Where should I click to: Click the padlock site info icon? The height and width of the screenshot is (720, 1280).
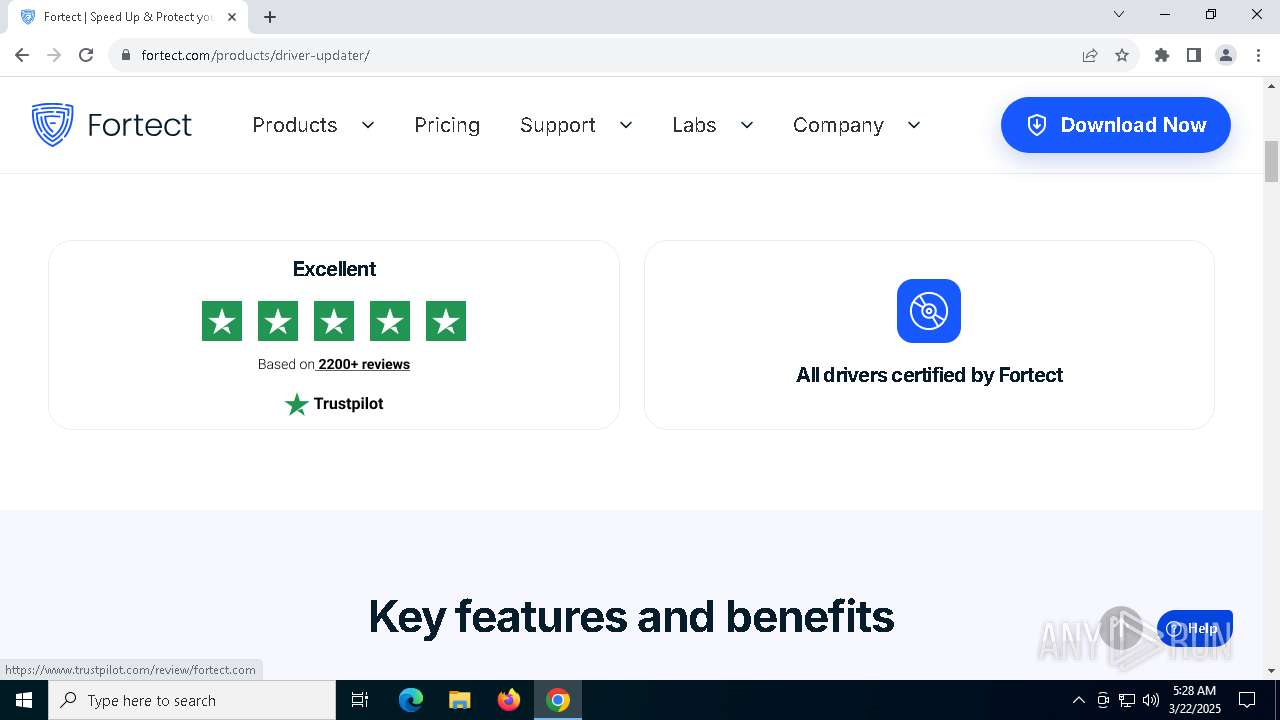pyautogui.click(x=126, y=55)
